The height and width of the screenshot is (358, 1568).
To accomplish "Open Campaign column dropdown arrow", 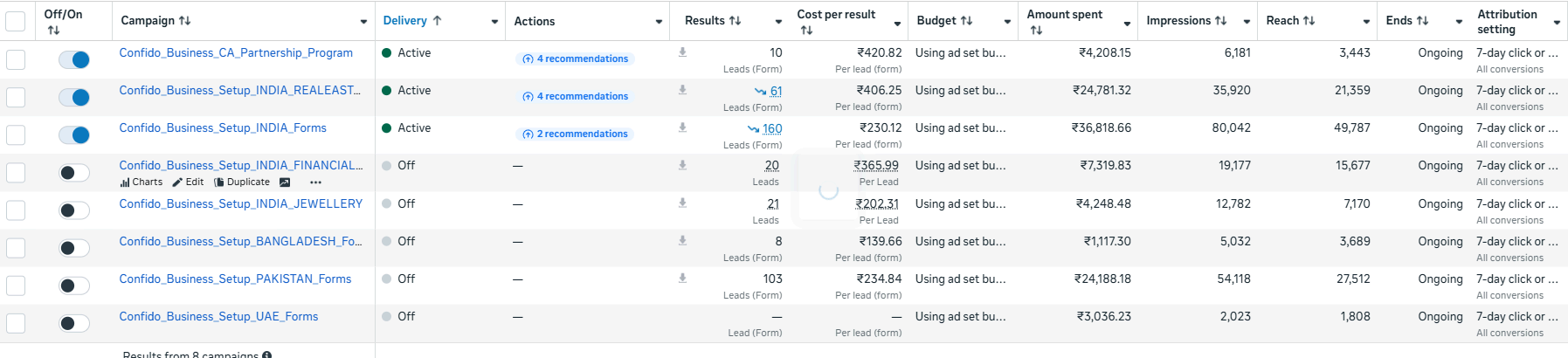I will 363,22.
